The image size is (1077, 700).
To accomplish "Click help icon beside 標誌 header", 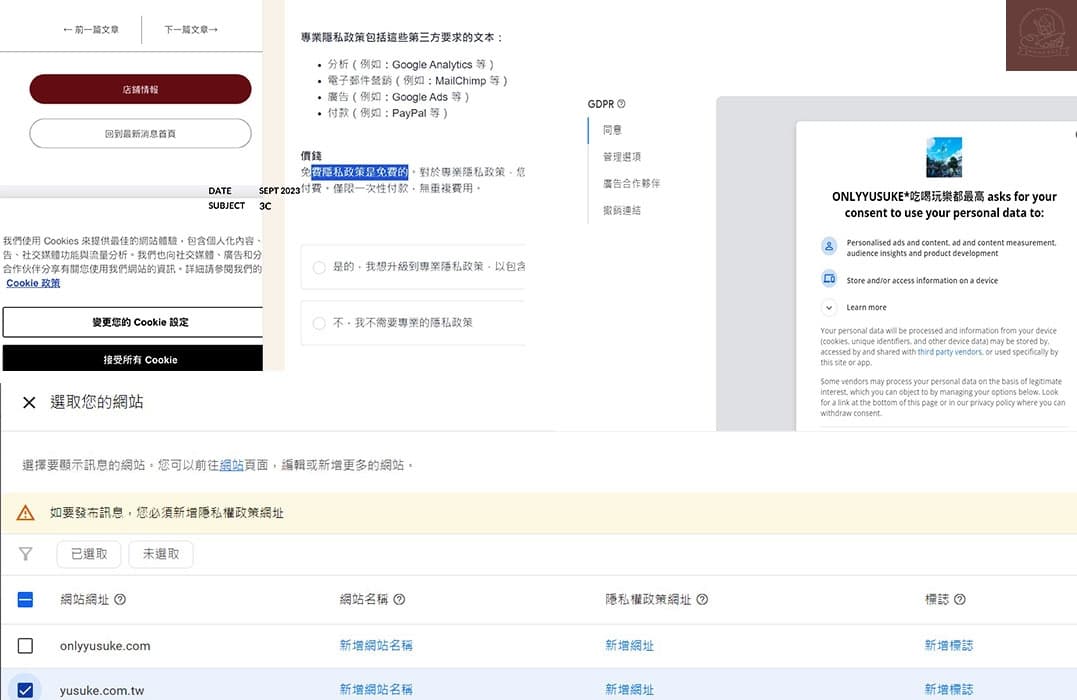I will click(x=960, y=600).
